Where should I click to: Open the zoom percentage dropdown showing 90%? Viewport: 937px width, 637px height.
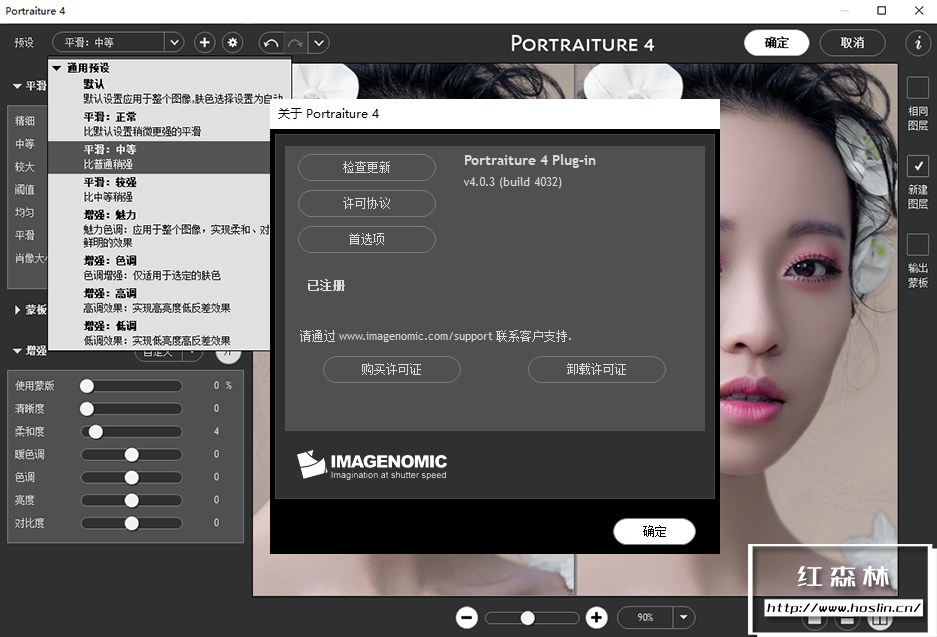pos(656,617)
